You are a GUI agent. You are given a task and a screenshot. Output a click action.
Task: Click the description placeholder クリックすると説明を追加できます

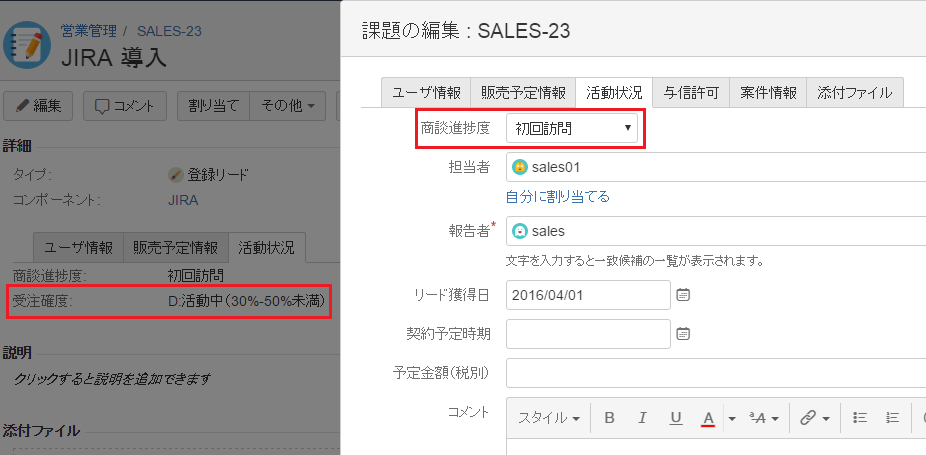tap(112, 379)
